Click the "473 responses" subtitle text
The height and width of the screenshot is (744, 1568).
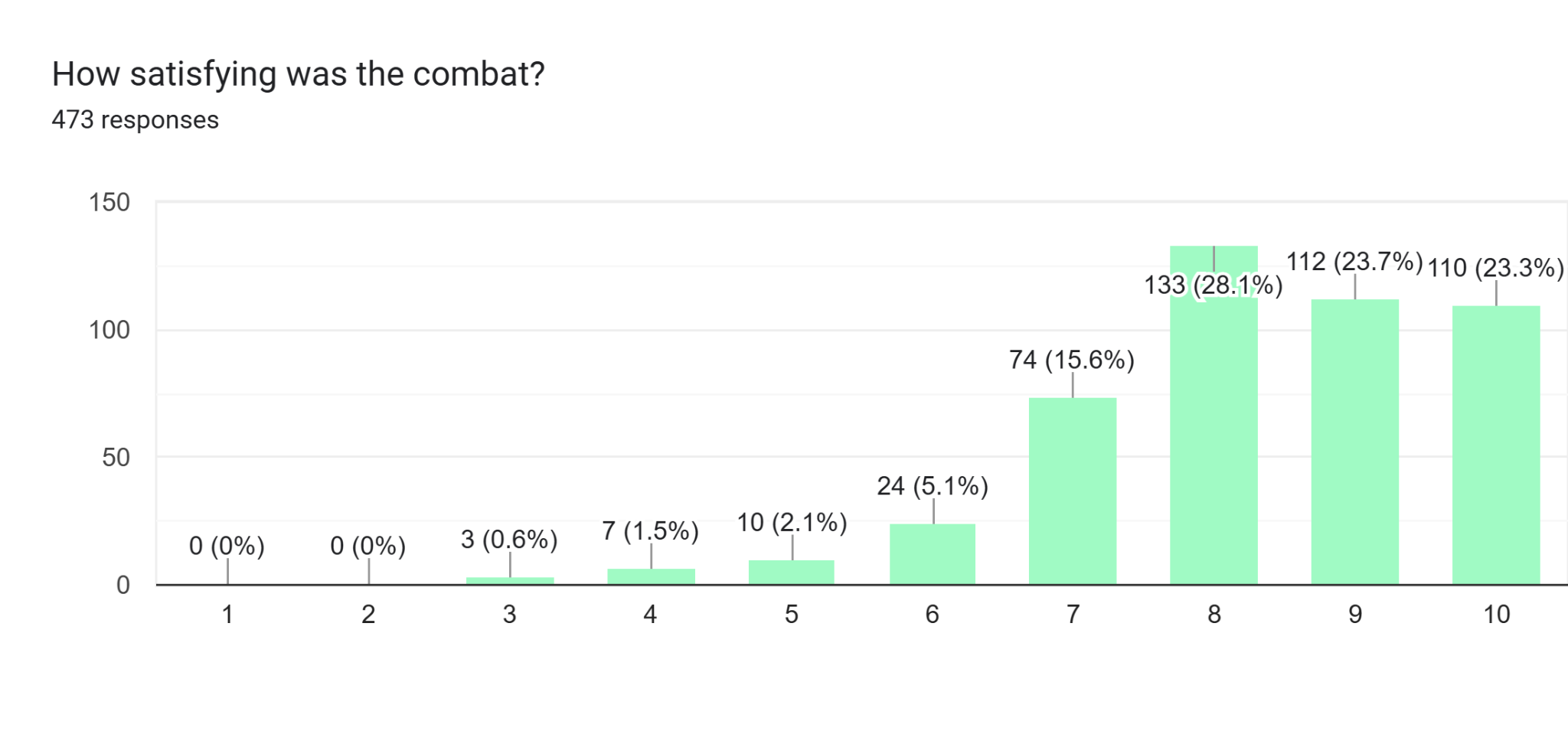point(135,120)
